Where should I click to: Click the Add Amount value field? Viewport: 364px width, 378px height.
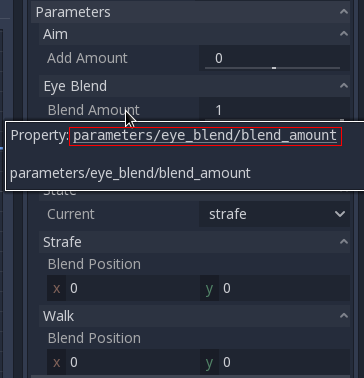(275, 58)
